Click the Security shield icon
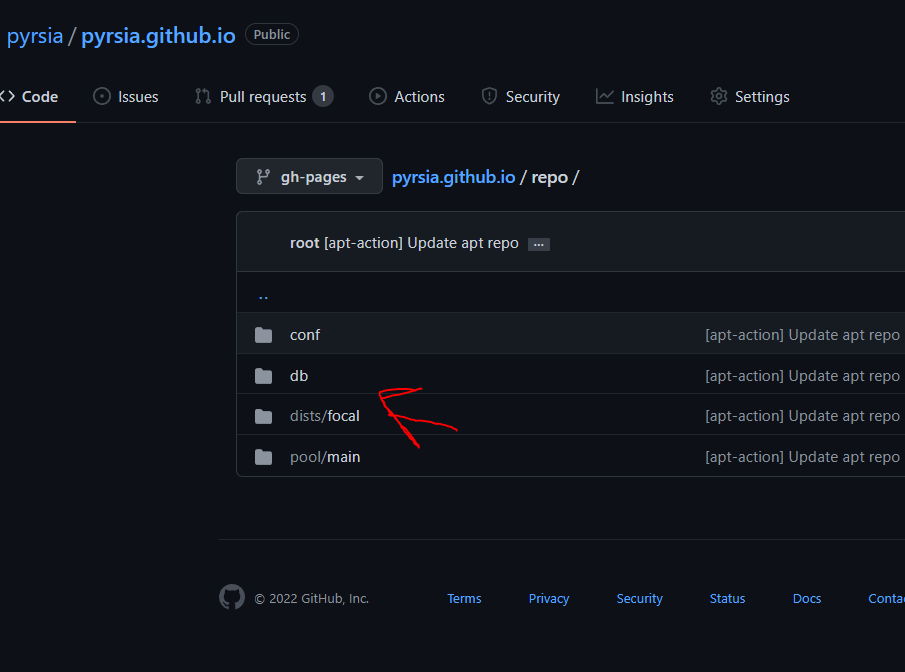905x672 pixels. pos(489,96)
